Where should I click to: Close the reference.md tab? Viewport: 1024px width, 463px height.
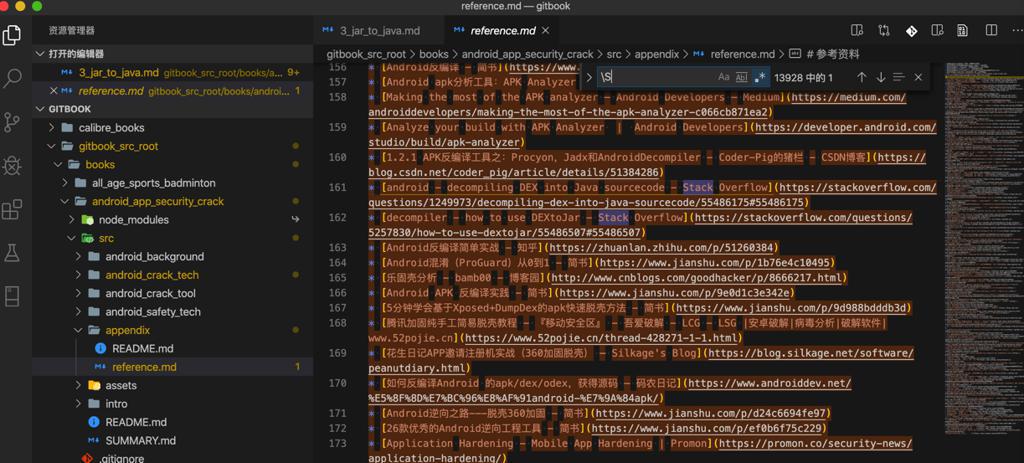(546, 31)
